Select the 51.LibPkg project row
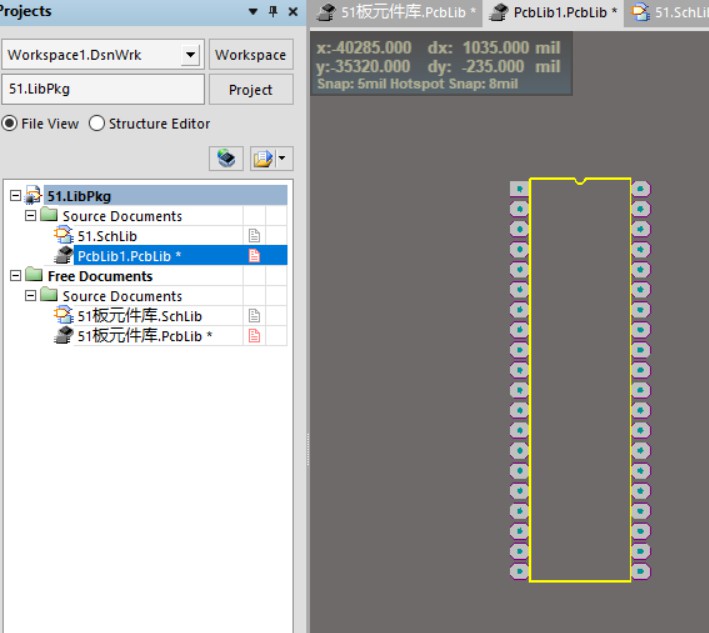Viewport: 709px width, 633px height. (165, 196)
